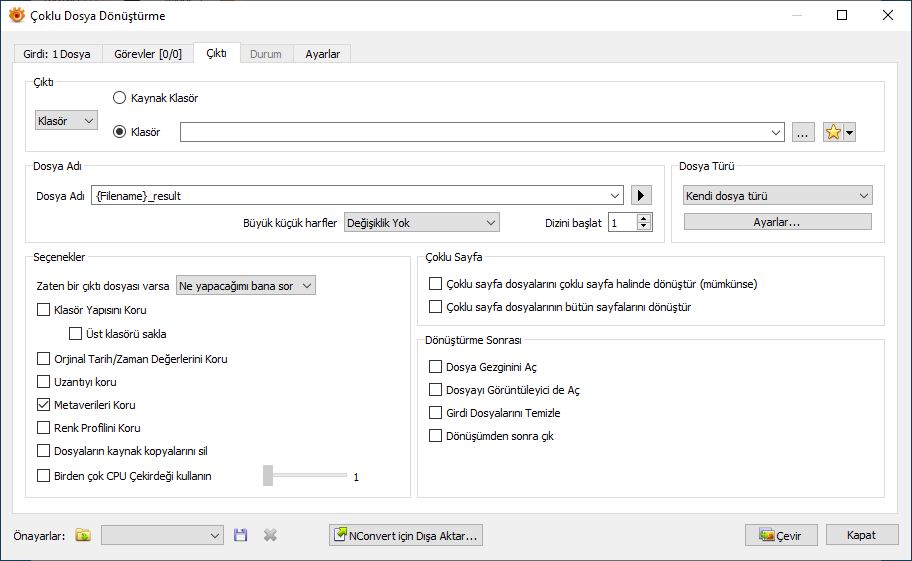The image size is (912, 561).
Task: Save preset with the floppy disk icon
Action: [240, 535]
